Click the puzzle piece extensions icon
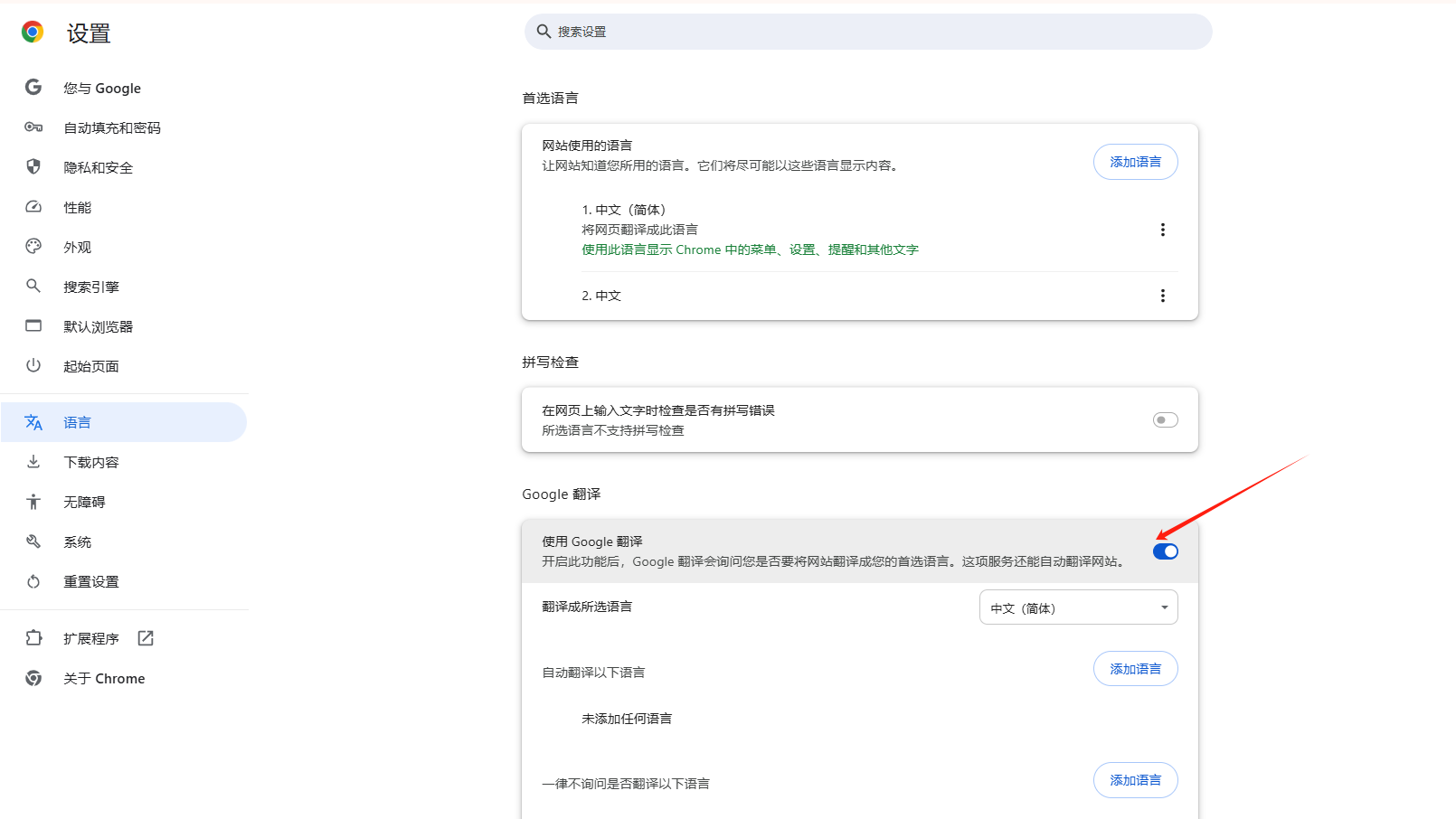Viewport: 1456px width, 819px height. (33, 637)
